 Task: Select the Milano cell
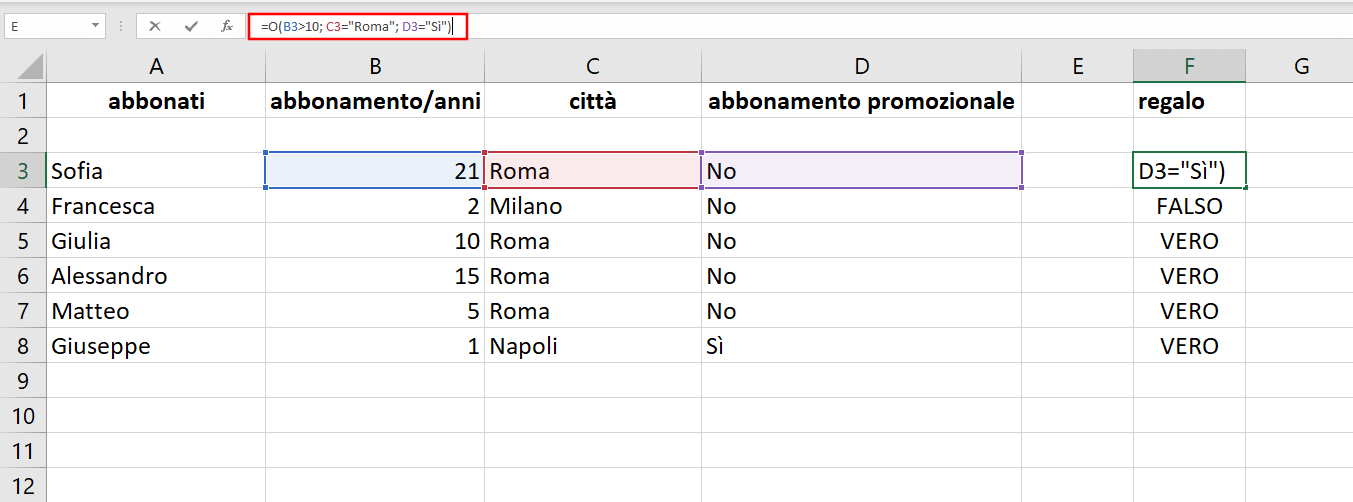coord(592,206)
